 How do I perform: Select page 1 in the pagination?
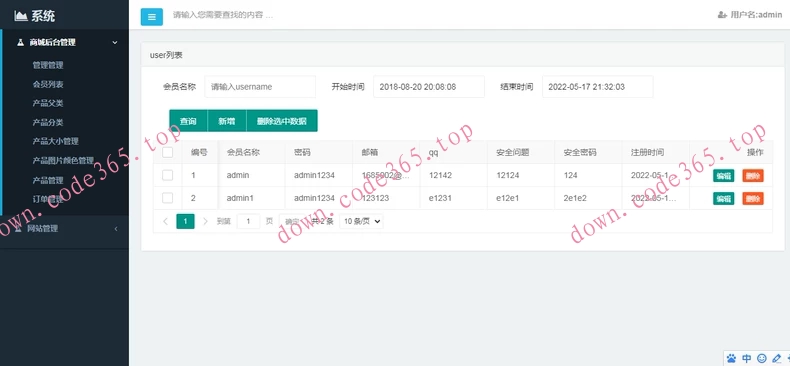(185, 221)
